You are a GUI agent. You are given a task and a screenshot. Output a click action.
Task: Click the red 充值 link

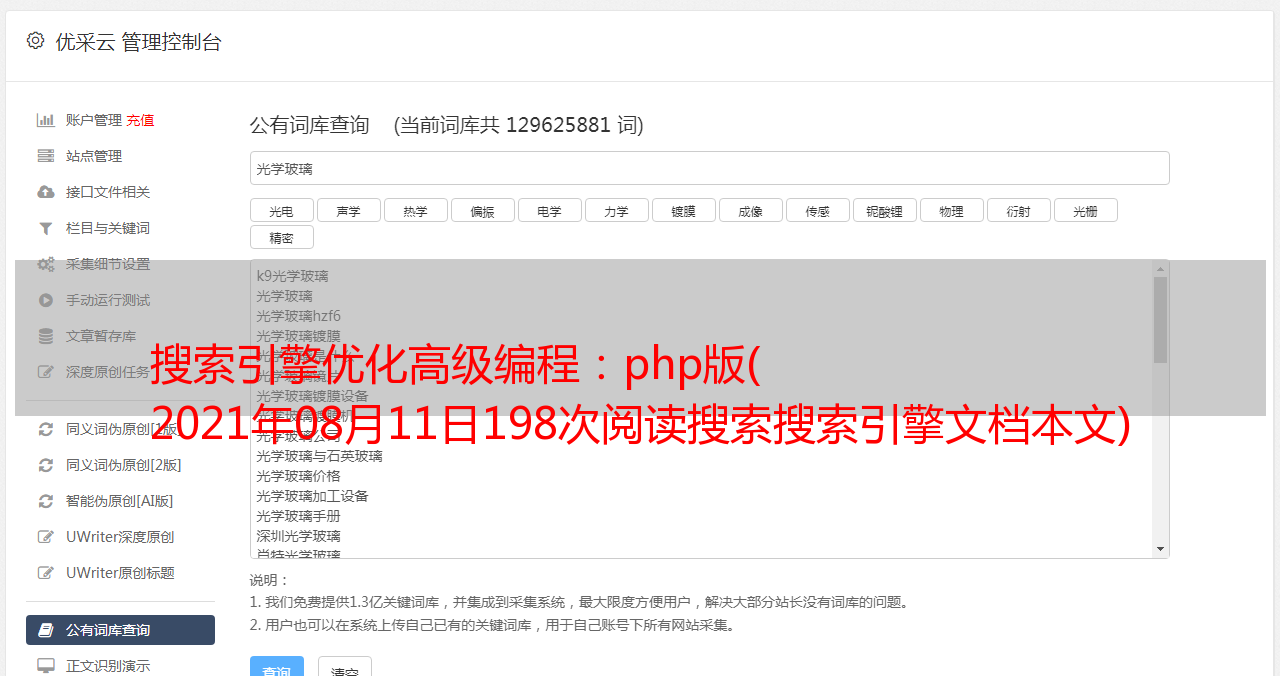pos(140,120)
